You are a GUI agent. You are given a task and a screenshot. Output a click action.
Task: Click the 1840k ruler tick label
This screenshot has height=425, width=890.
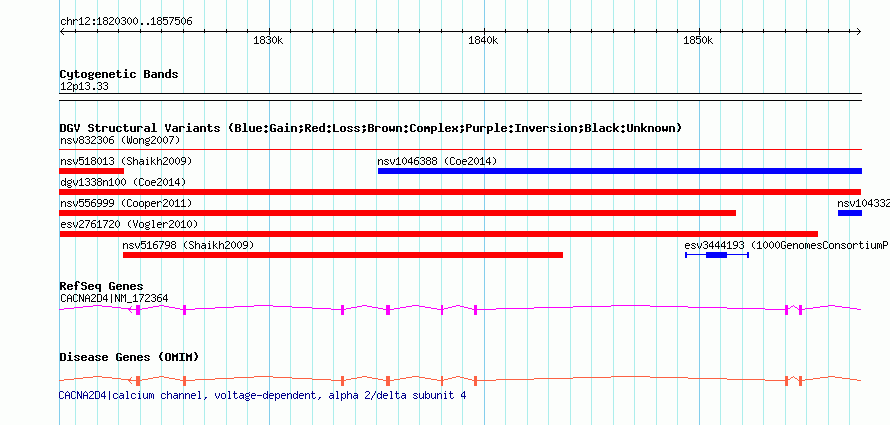(483, 40)
